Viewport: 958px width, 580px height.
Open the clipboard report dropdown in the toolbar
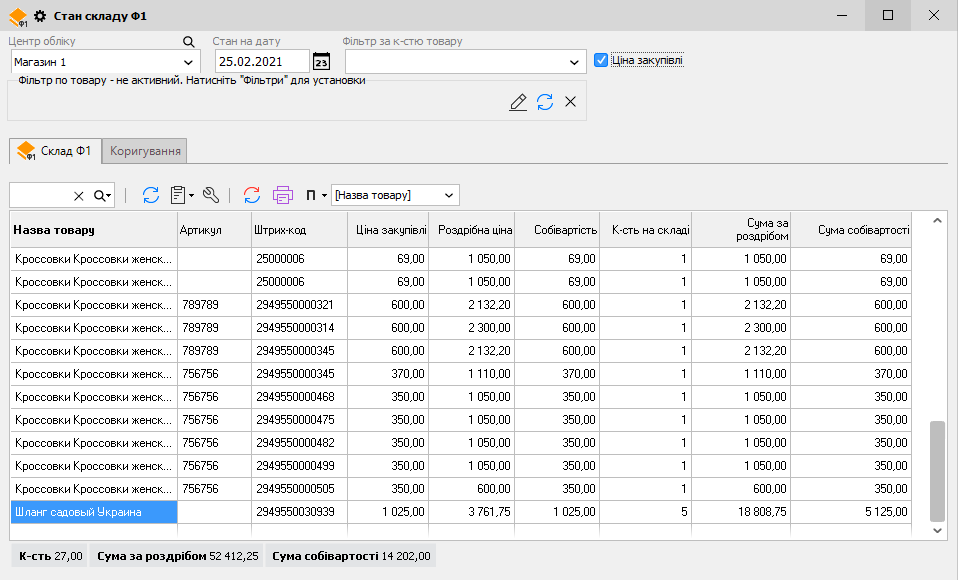pos(181,195)
